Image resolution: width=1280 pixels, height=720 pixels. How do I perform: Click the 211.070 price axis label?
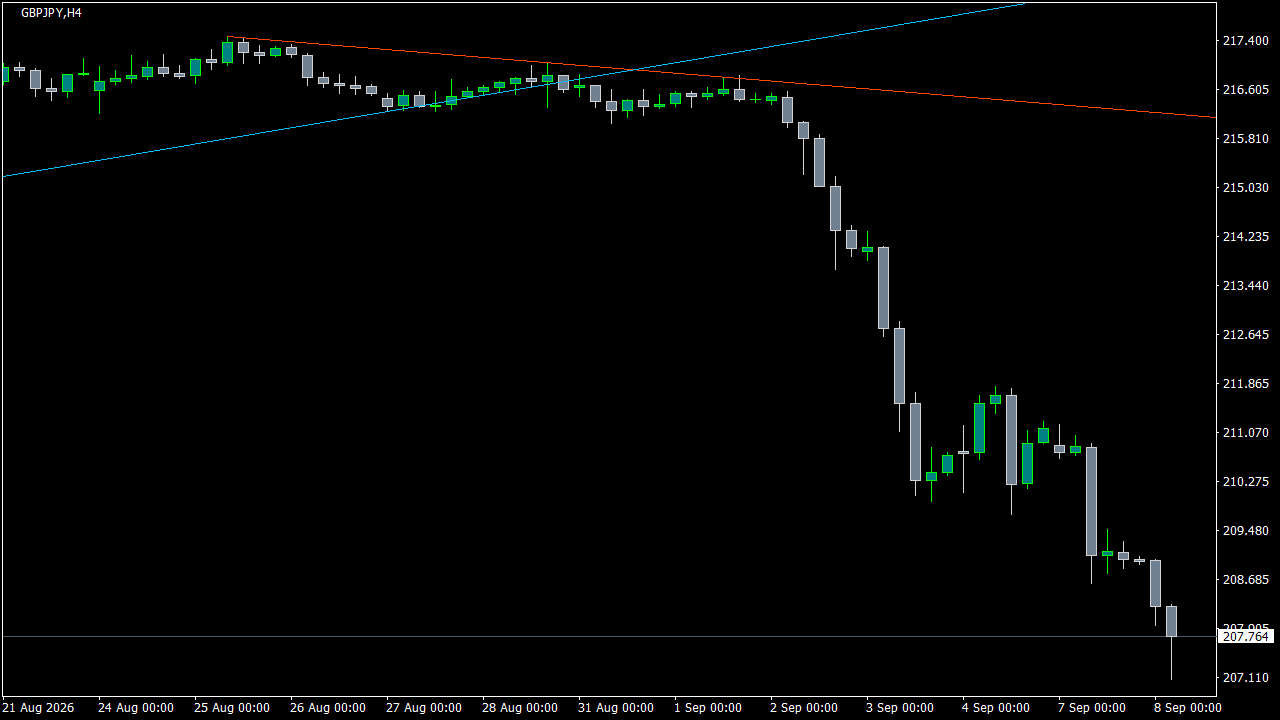click(1246, 433)
